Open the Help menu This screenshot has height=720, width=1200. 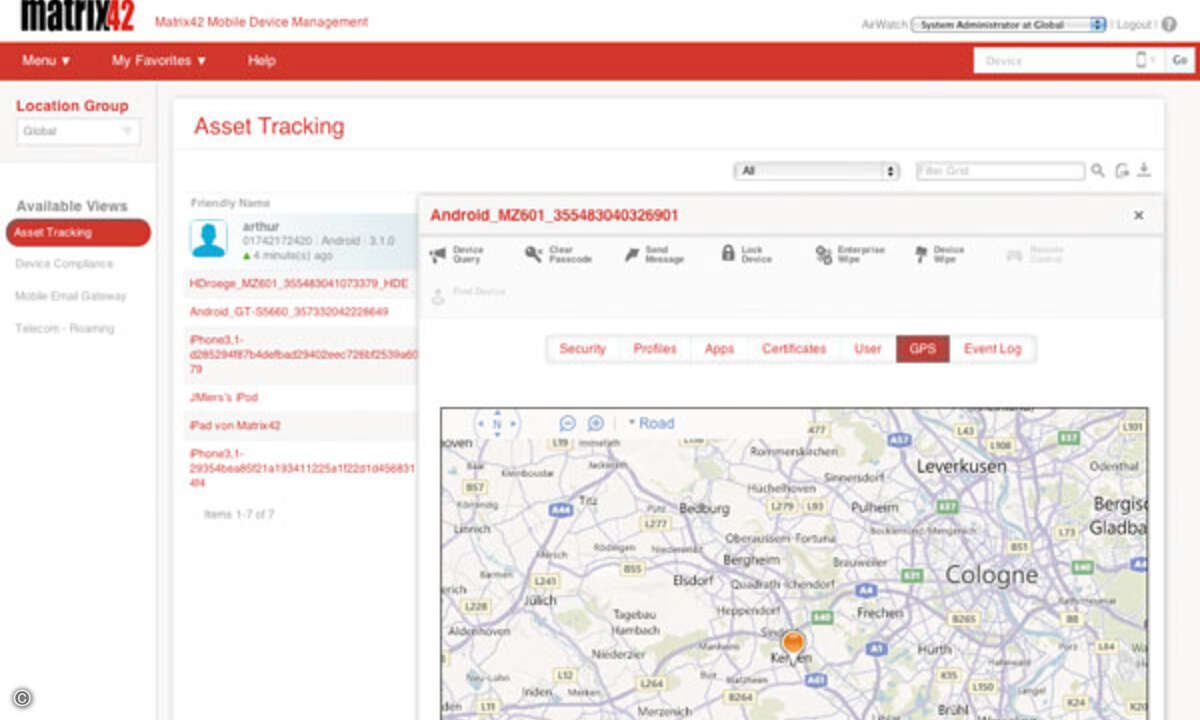coord(261,60)
